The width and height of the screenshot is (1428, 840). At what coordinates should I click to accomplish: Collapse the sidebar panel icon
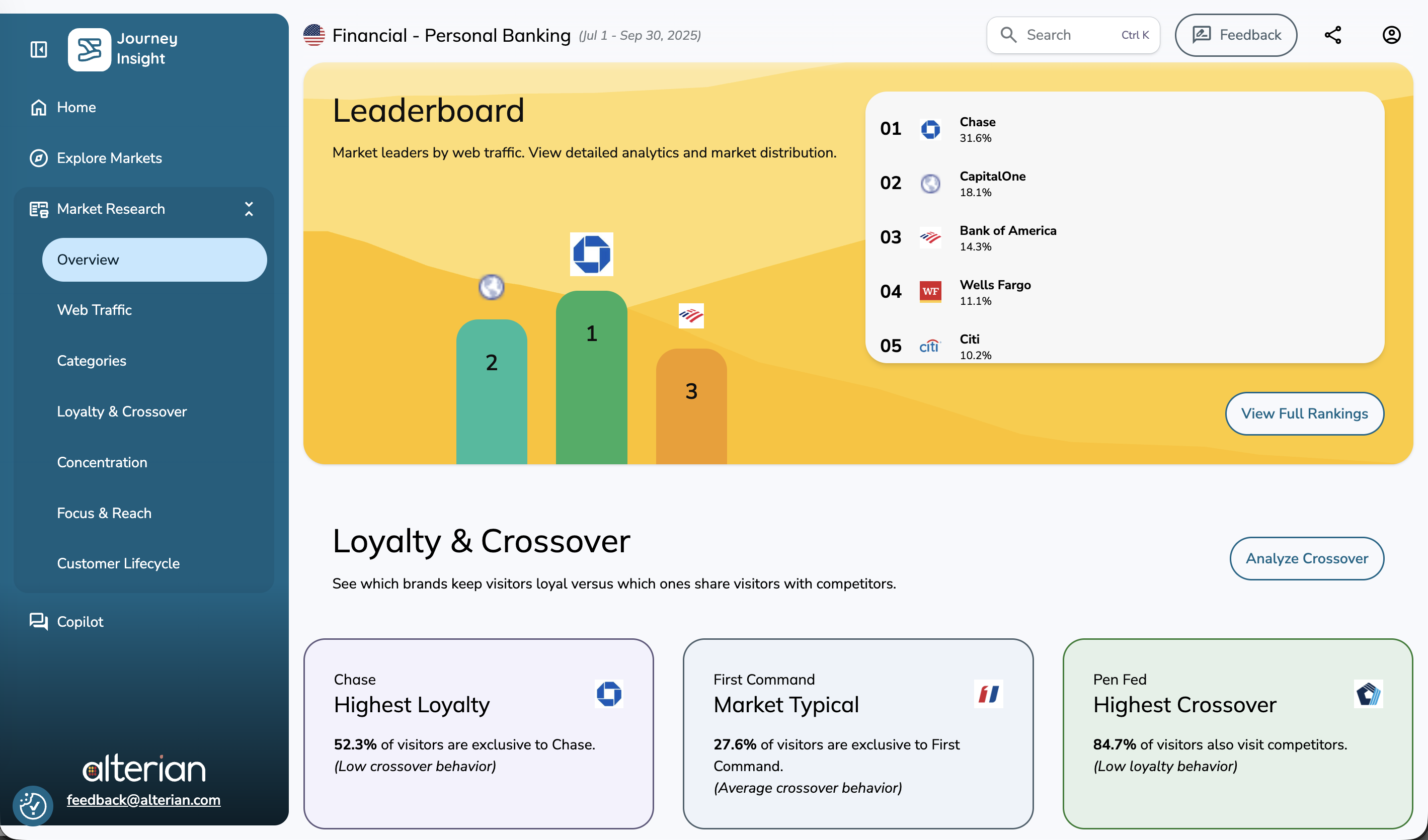[x=39, y=50]
